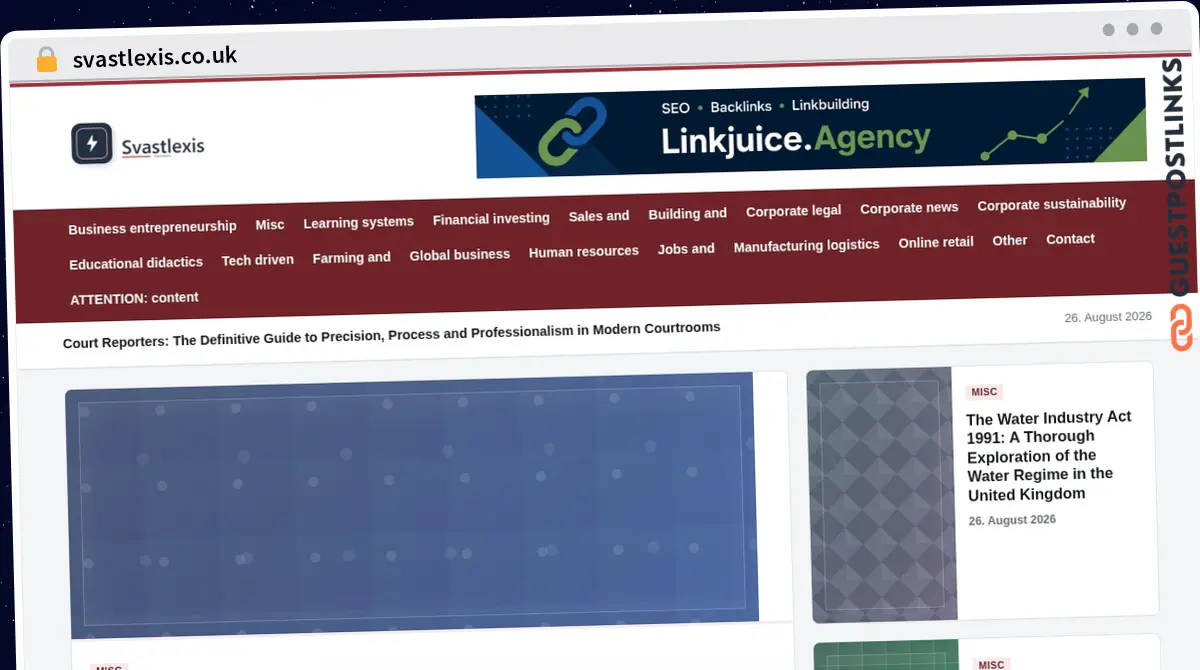Open the Farming and menu item
1200x670 pixels.
(351, 258)
